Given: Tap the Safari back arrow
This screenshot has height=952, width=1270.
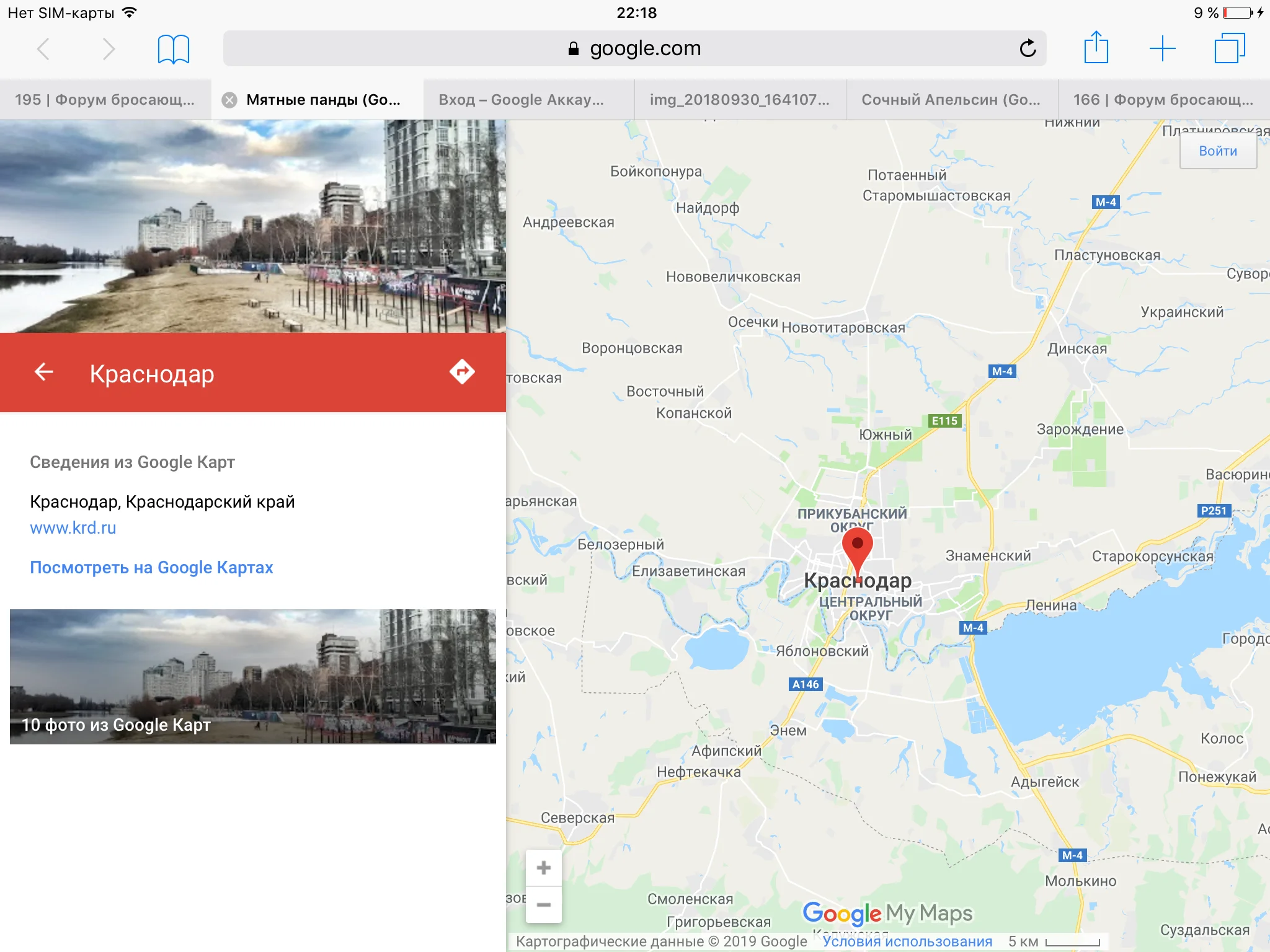Looking at the screenshot, I should 43,49.
